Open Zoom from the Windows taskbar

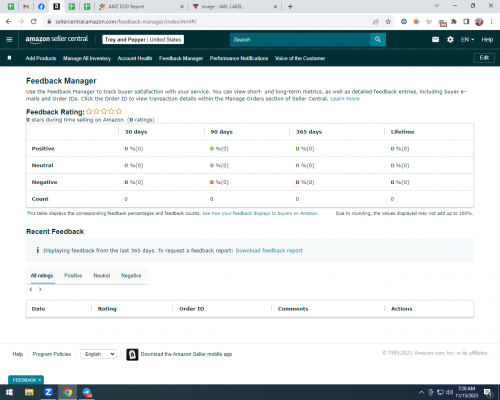point(48,392)
